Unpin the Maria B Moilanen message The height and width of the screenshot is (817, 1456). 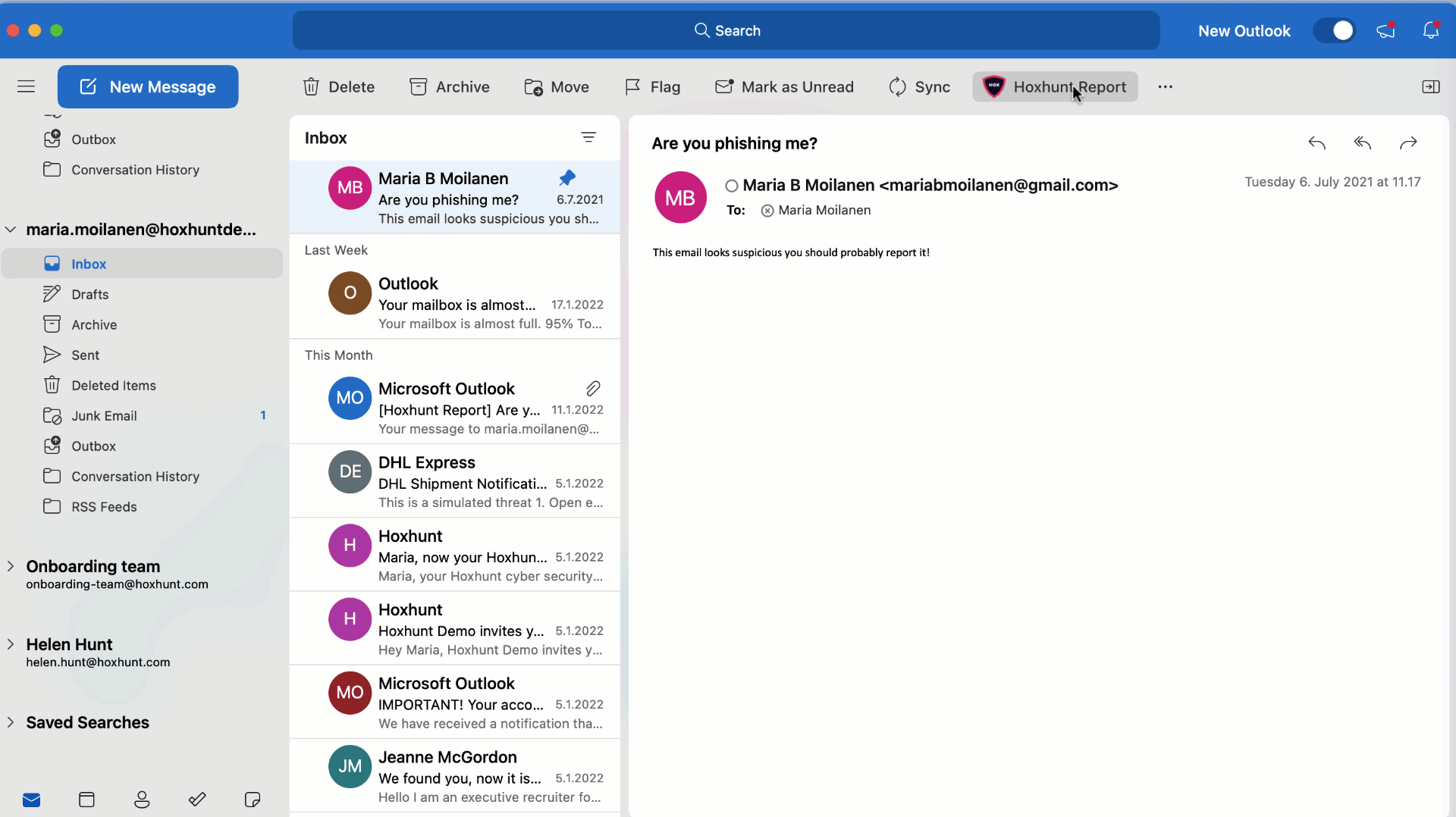pos(567,178)
